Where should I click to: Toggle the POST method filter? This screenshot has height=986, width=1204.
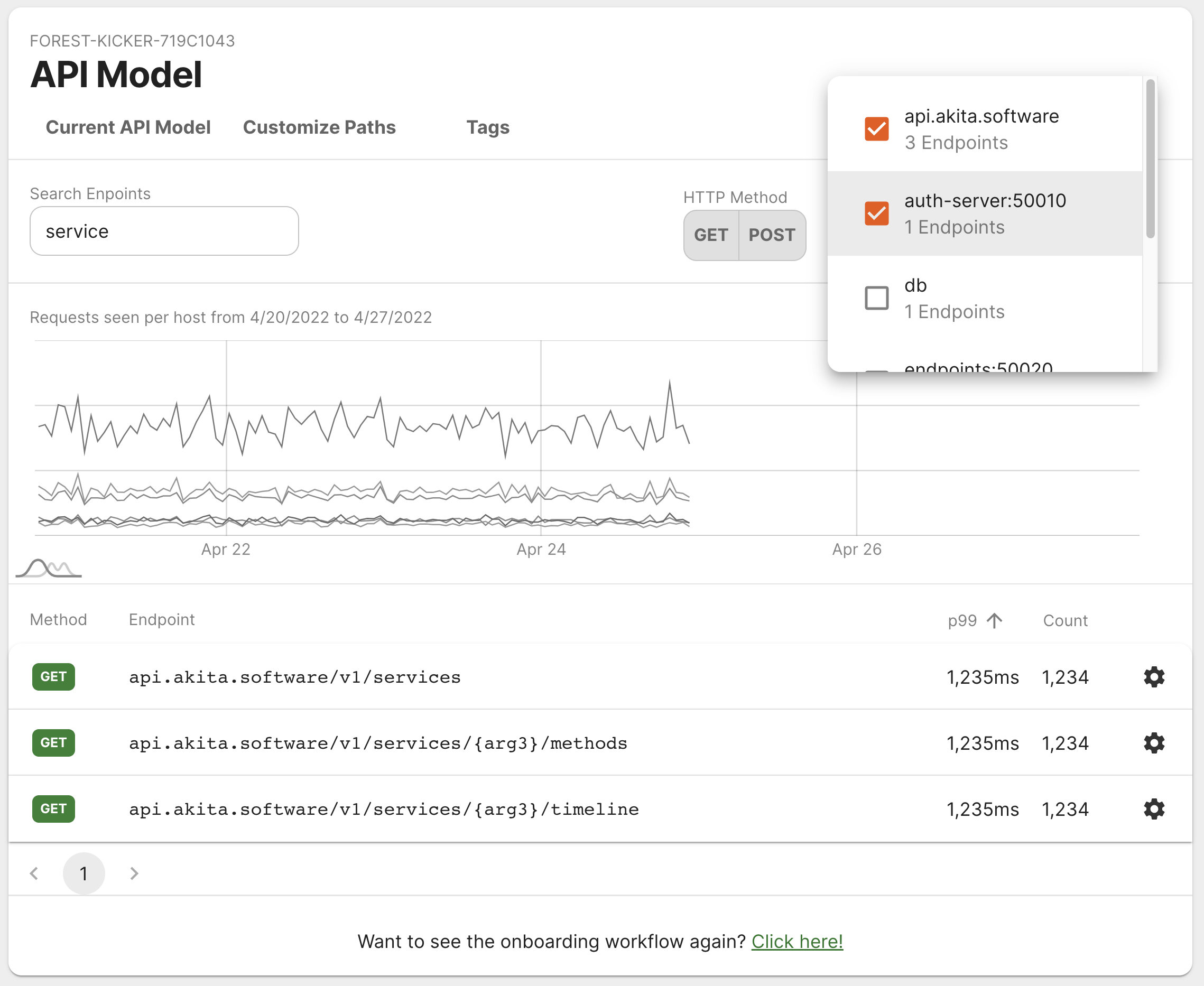coord(772,235)
